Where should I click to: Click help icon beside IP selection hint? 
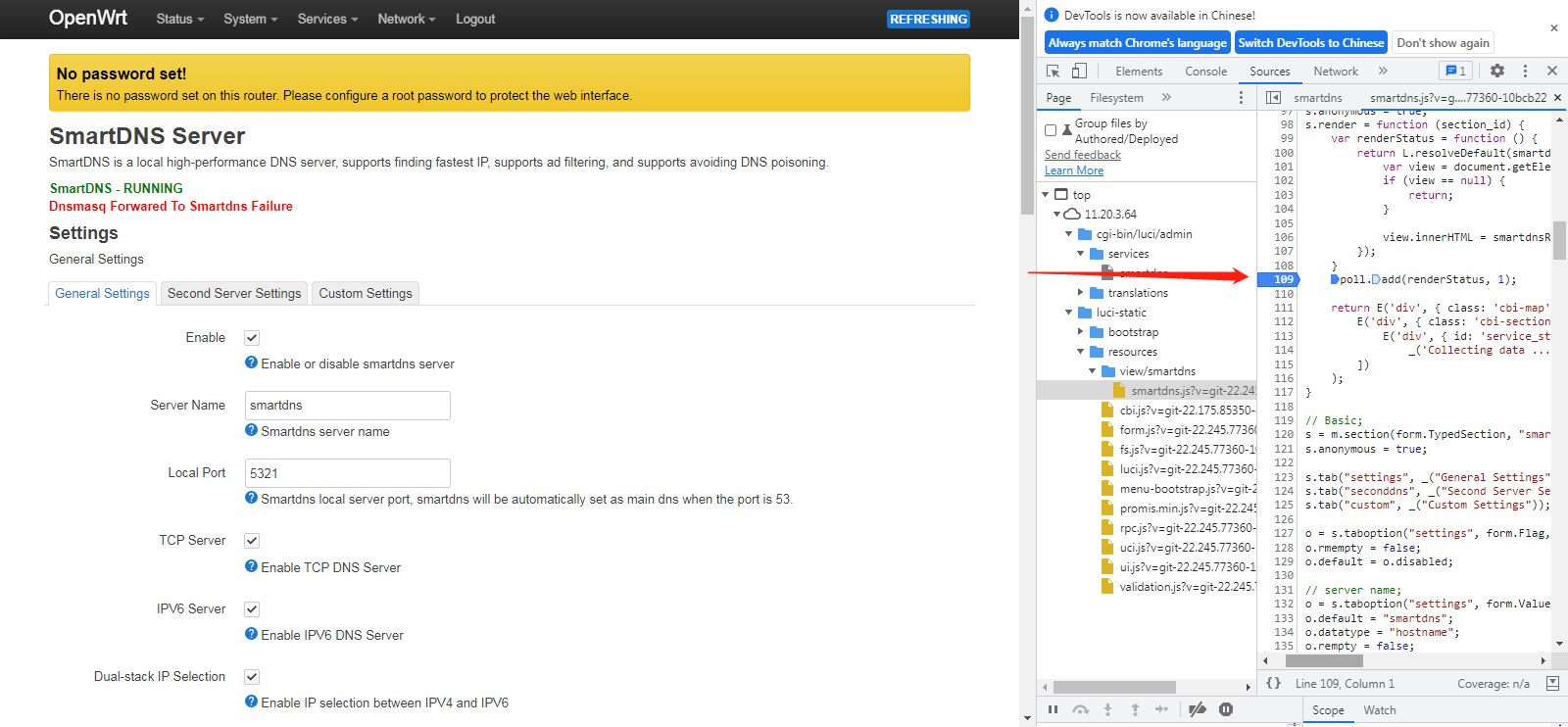click(252, 702)
